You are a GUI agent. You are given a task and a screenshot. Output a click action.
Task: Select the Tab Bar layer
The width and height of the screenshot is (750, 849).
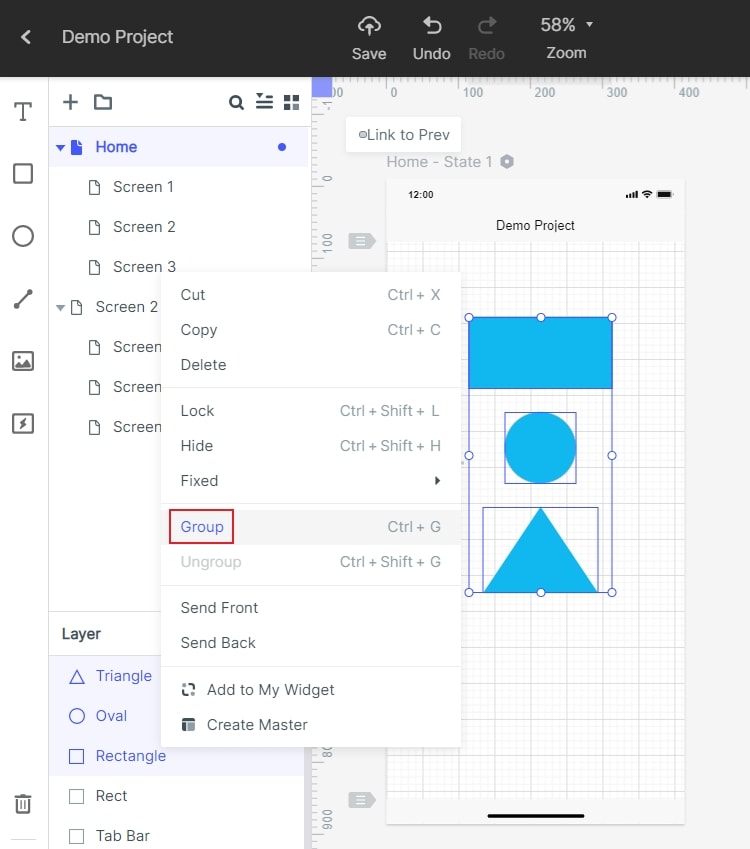tap(176, 836)
